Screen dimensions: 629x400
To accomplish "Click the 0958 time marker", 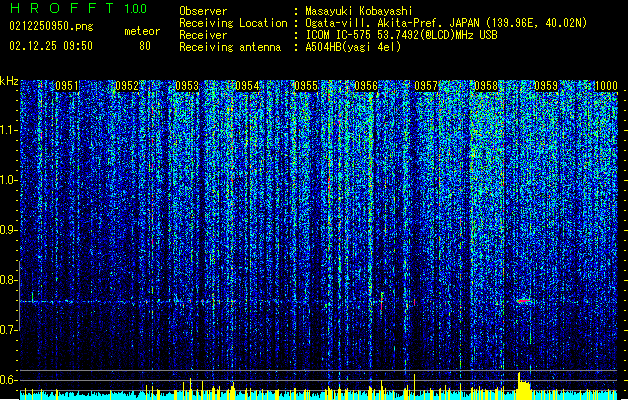I will (x=486, y=86).
